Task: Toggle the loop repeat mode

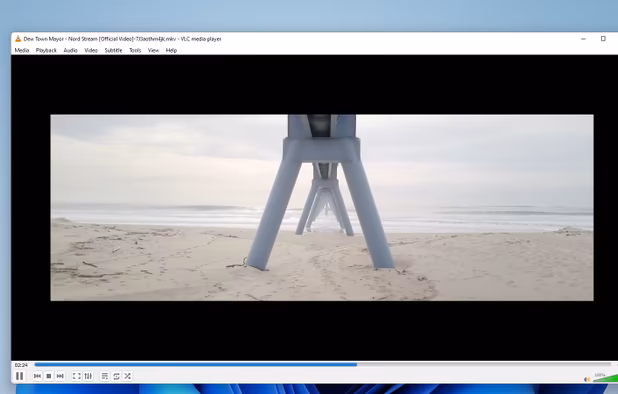Action: (116, 376)
